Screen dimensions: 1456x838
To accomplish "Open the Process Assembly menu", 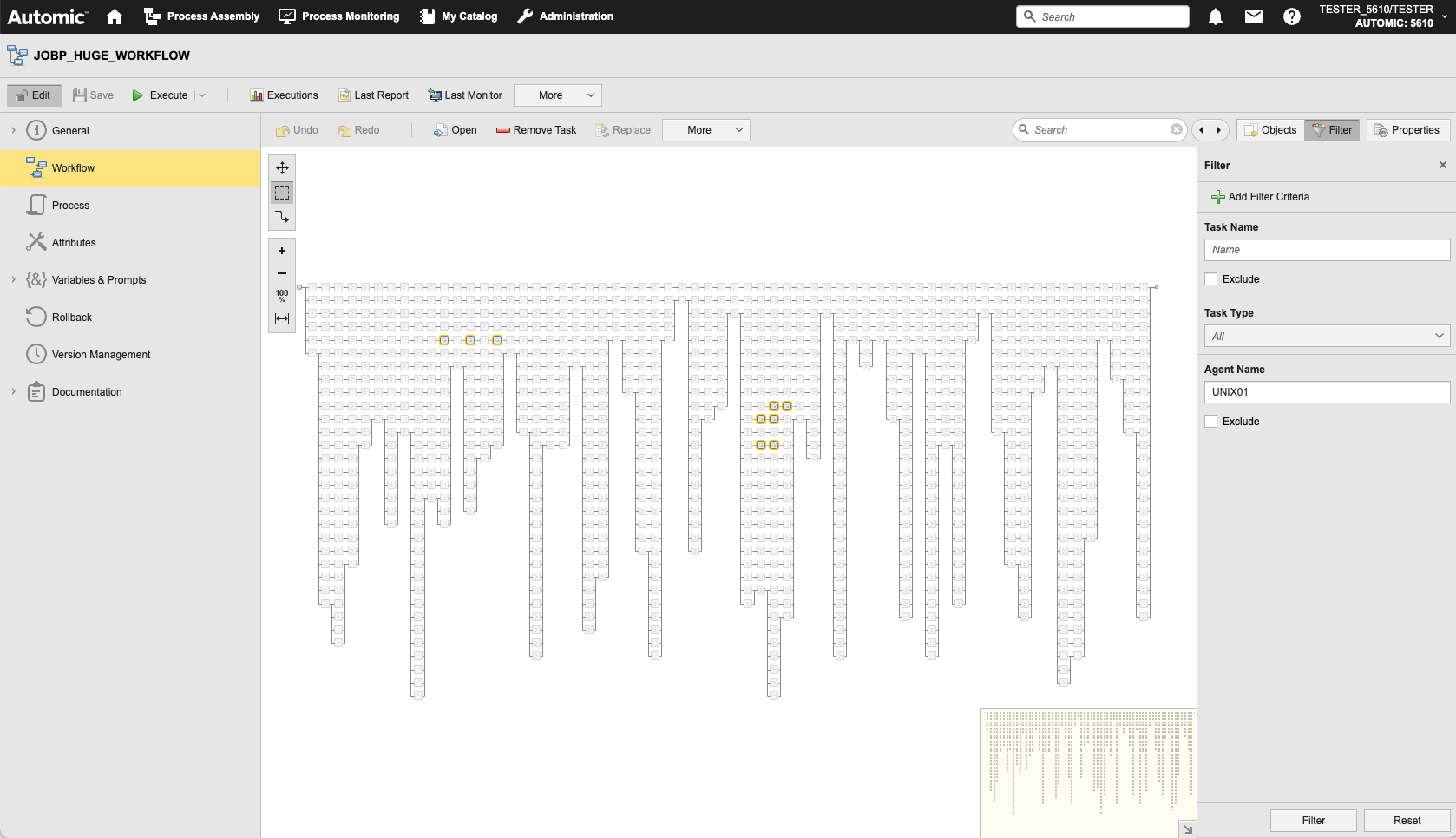I will [x=201, y=16].
